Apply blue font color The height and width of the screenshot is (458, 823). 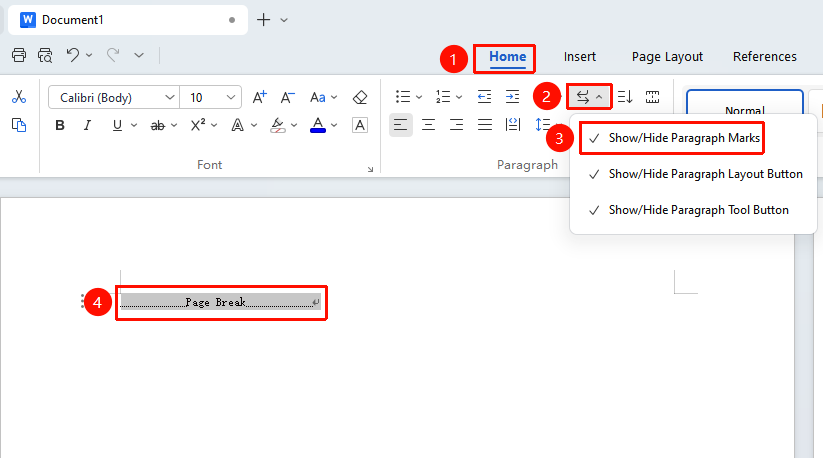318,125
